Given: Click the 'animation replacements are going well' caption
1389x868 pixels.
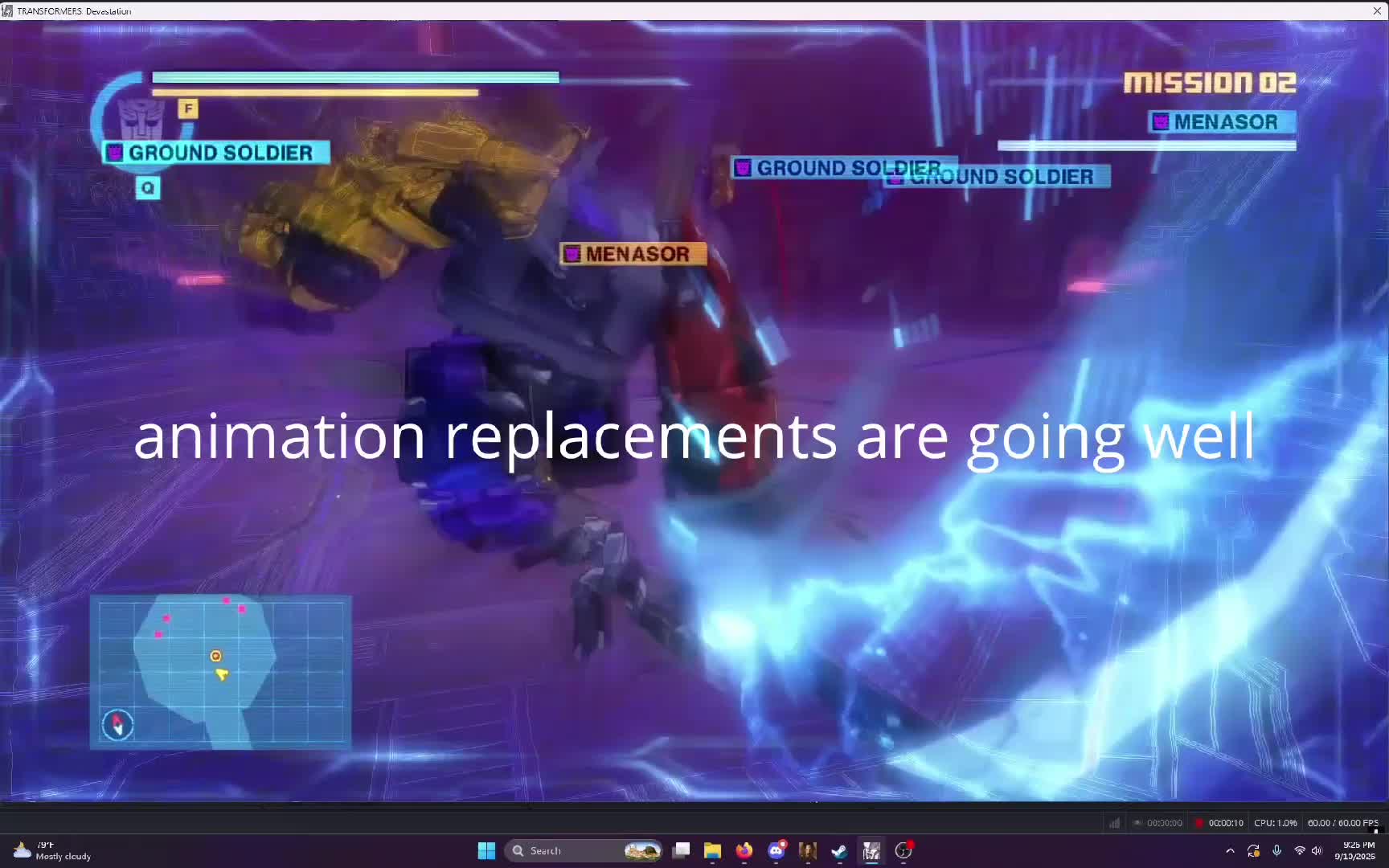Looking at the screenshot, I should pos(694,438).
